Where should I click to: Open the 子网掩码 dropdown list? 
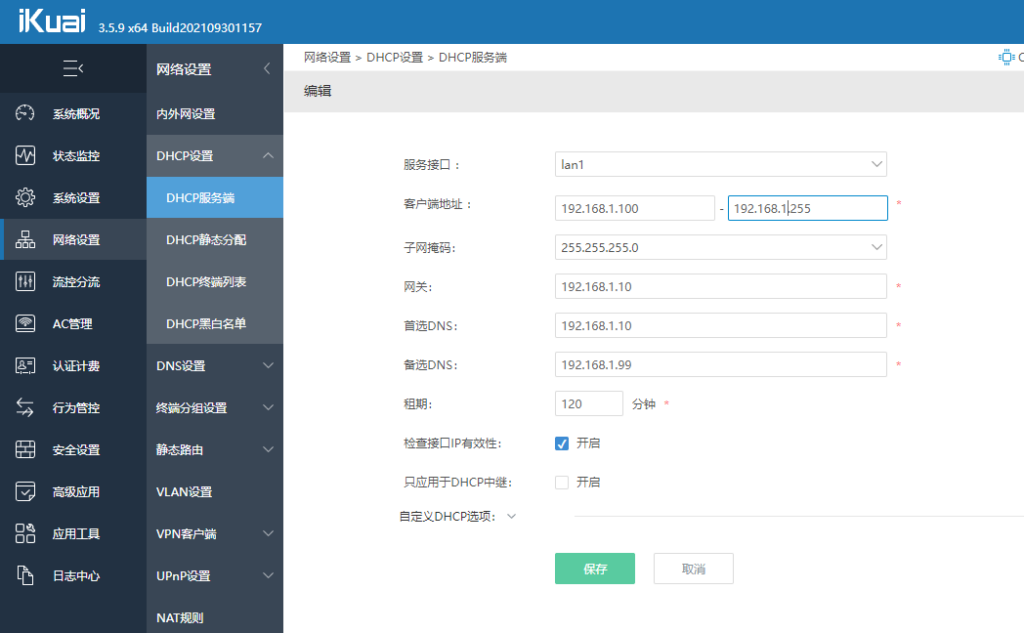[720, 247]
